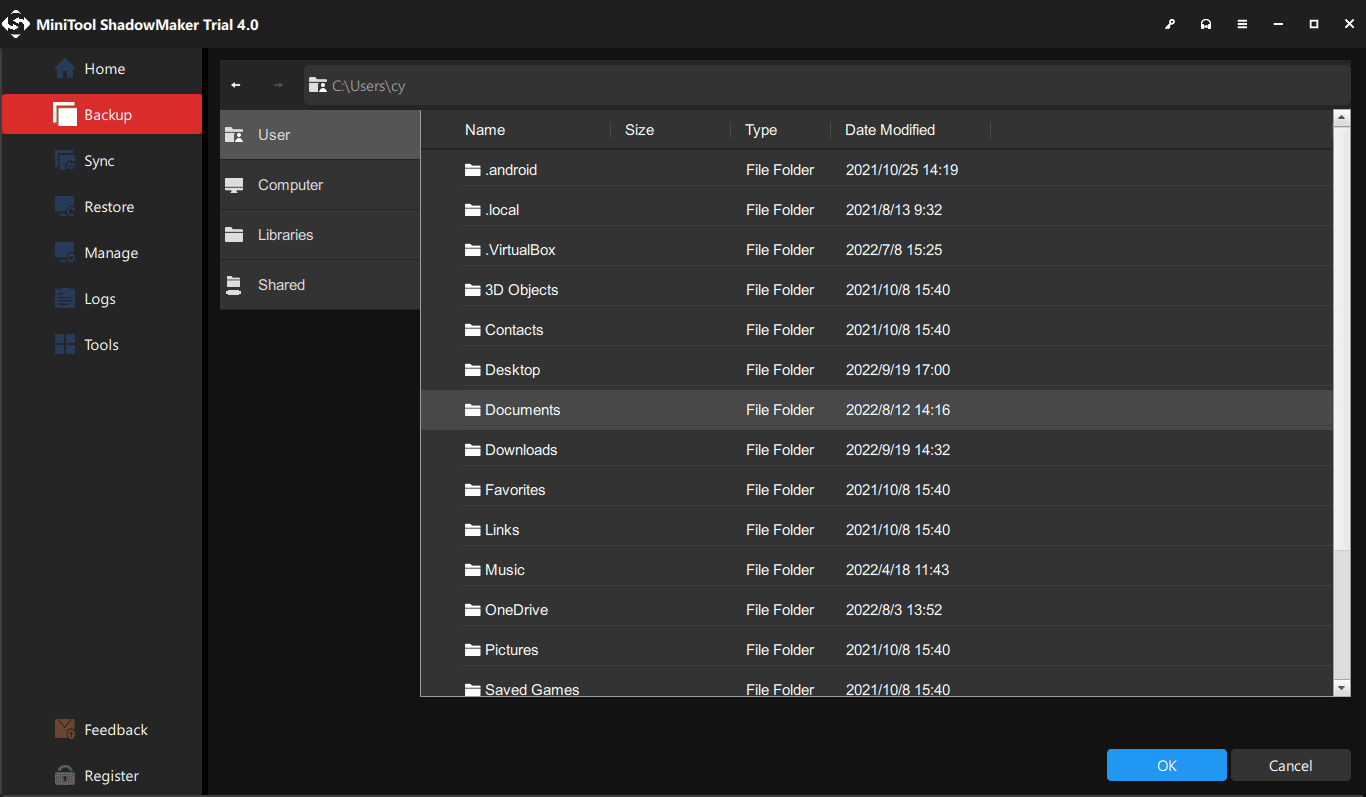Select the Sync sidebar icon
Viewport: 1366px width, 797px height.
[x=65, y=160]
